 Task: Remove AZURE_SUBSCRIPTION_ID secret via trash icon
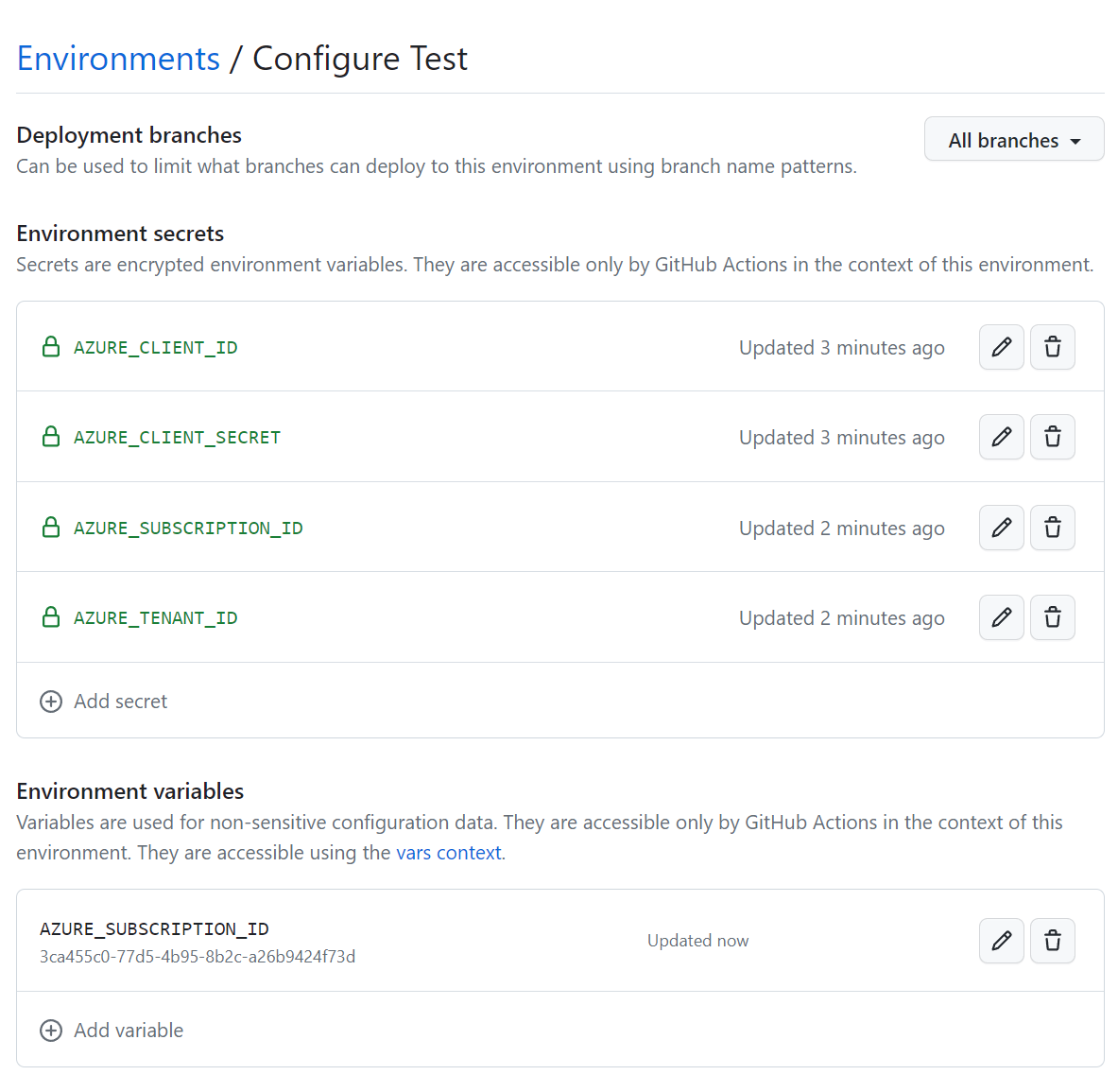(x=1053, y=528)
